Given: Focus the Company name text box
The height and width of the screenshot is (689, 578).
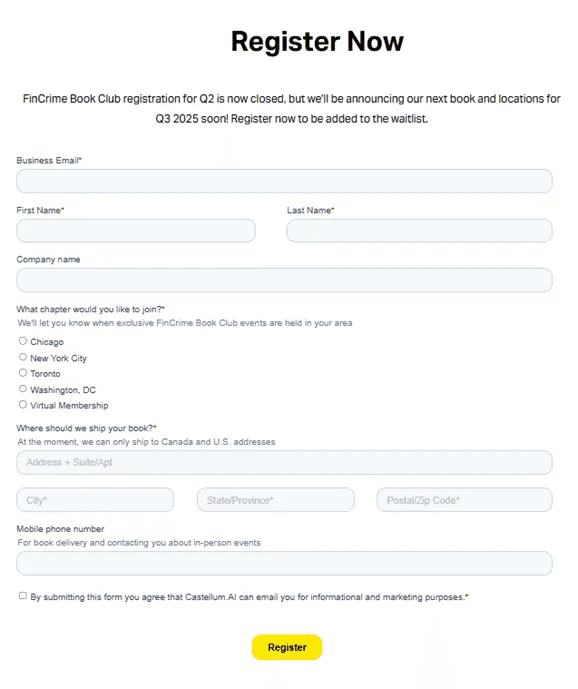Looking at the screenshot, I should coord(284,280).
